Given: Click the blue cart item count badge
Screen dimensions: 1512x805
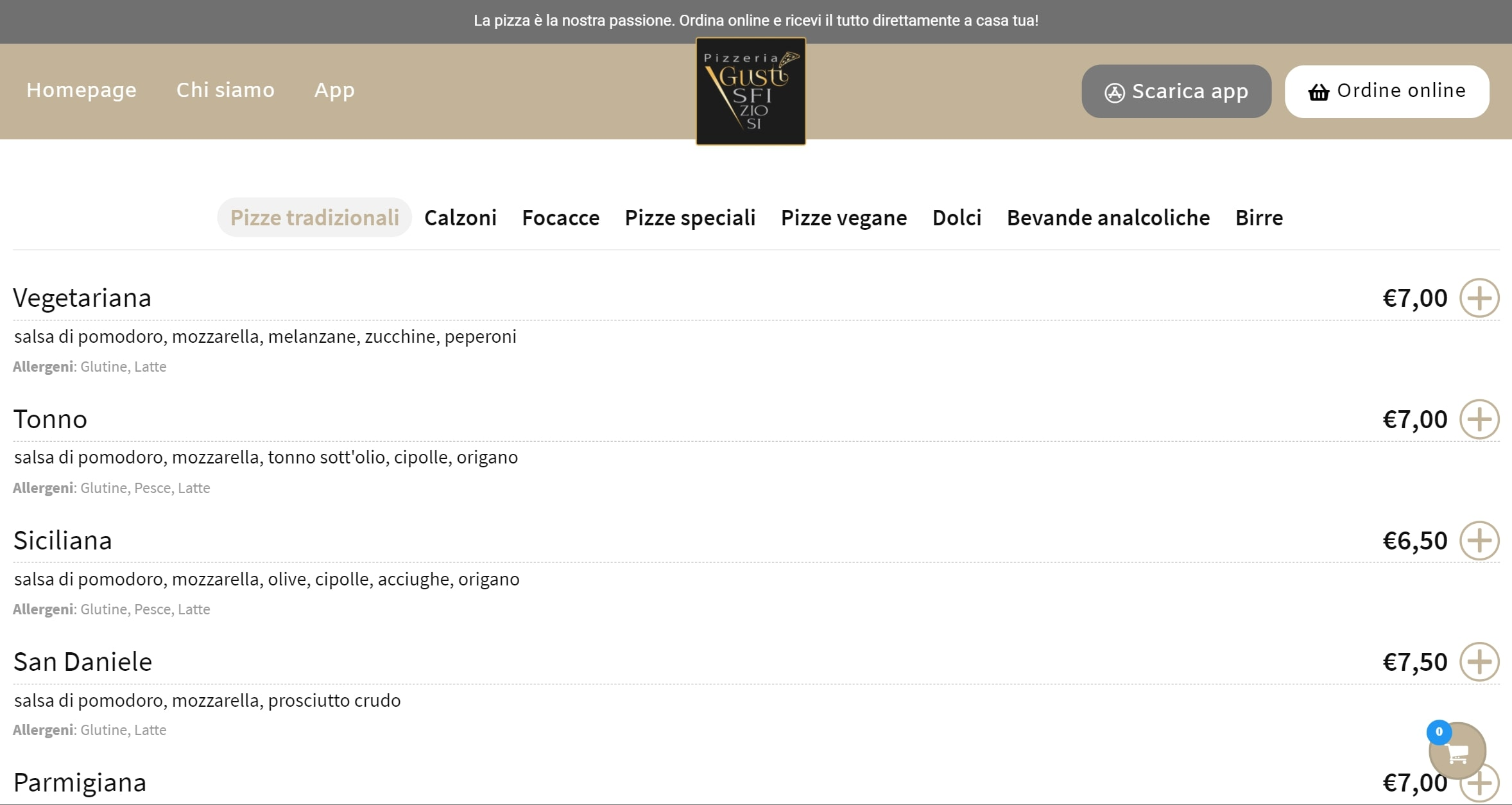Looking at the screenshot, I should [x=1439, y=732].
